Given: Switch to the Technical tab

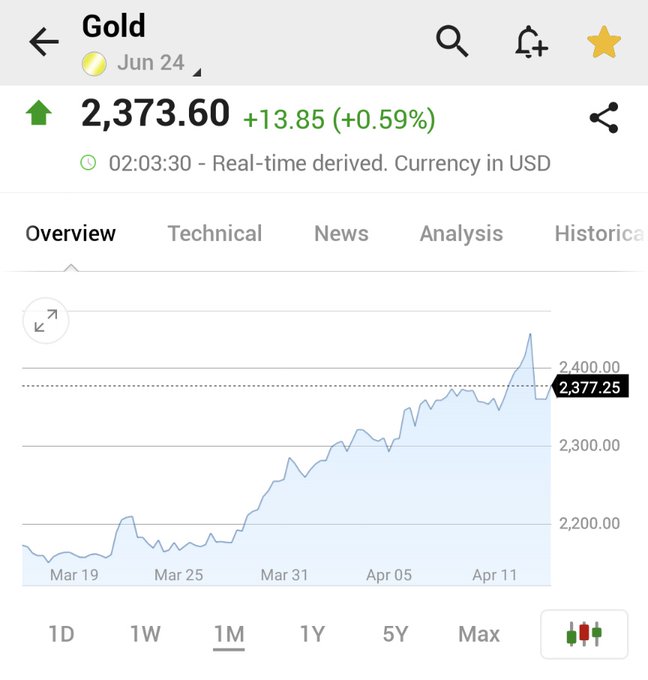Looking at the screenshot, I should tap(214, 233).
